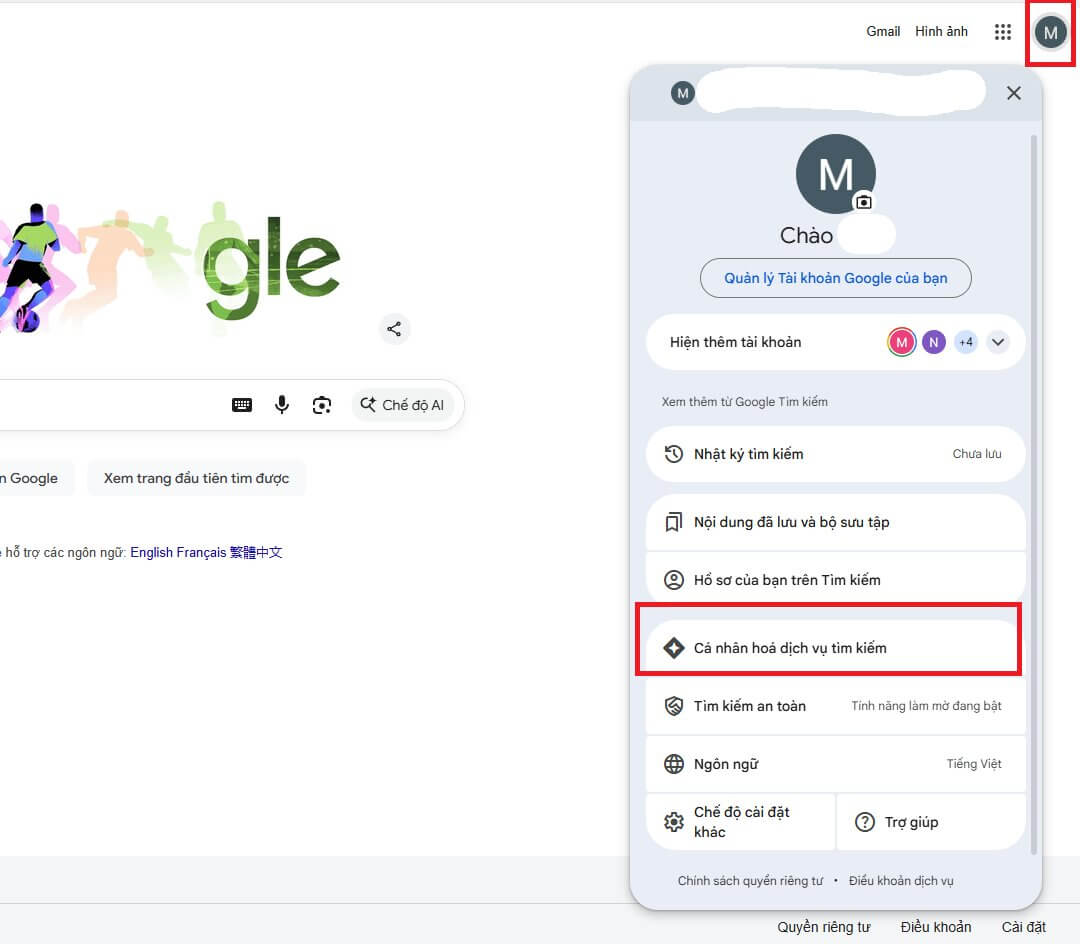Change profile photo via camera icon
This screenshot has width=1080, height=944.
(863, 202)
